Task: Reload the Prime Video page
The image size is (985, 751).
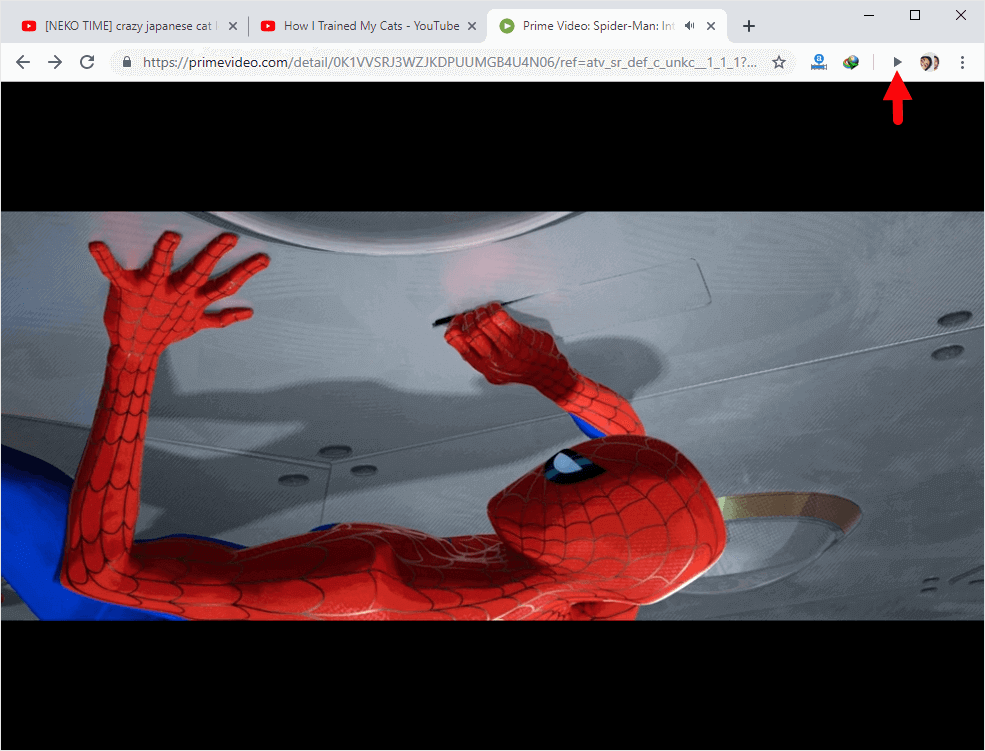Action: pyautogui.click(x=87, y=62)
